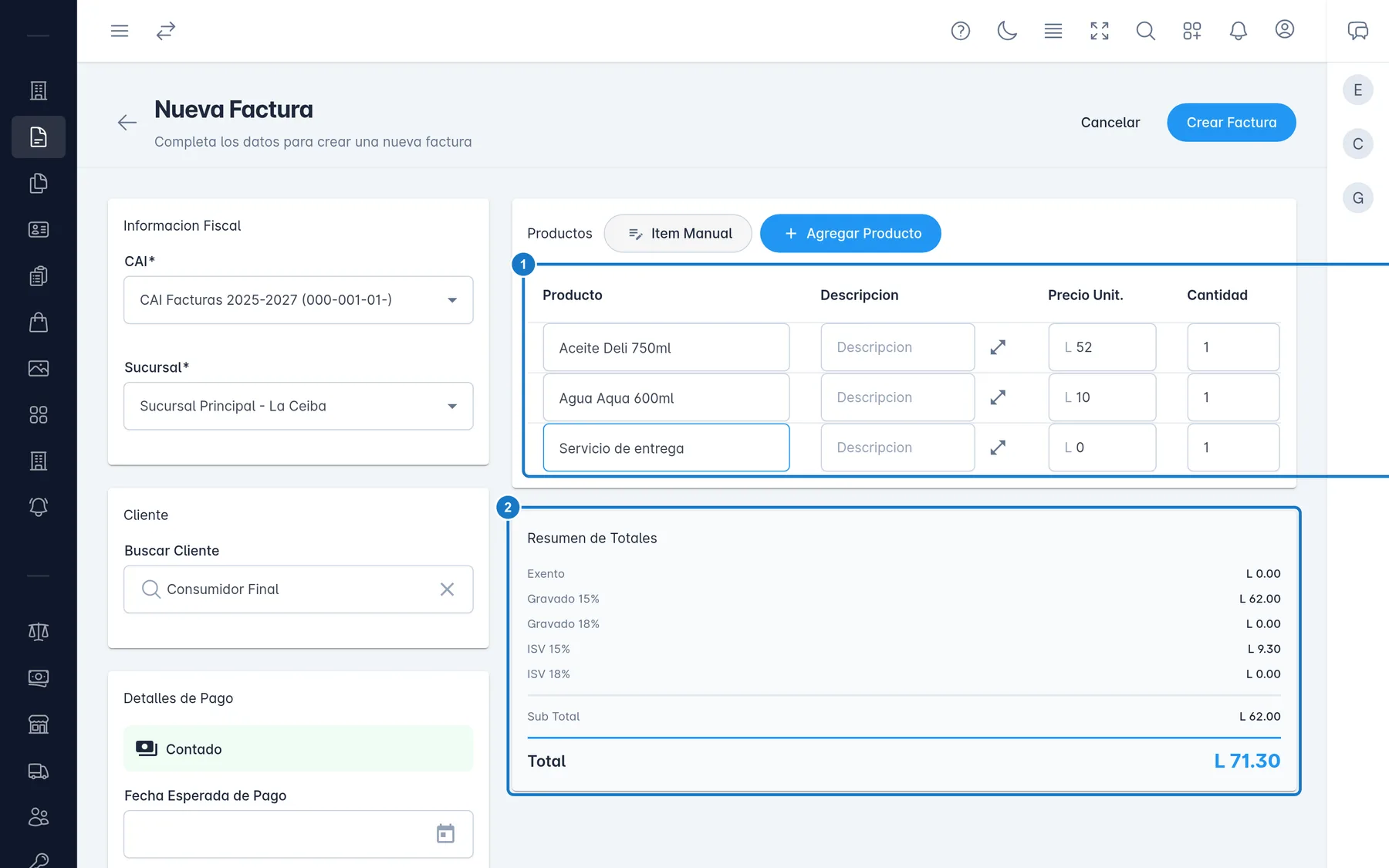Viewport: 1389px width, 868px height.
Task: Clear the Consumidor Final client
Action: [447, 589]
